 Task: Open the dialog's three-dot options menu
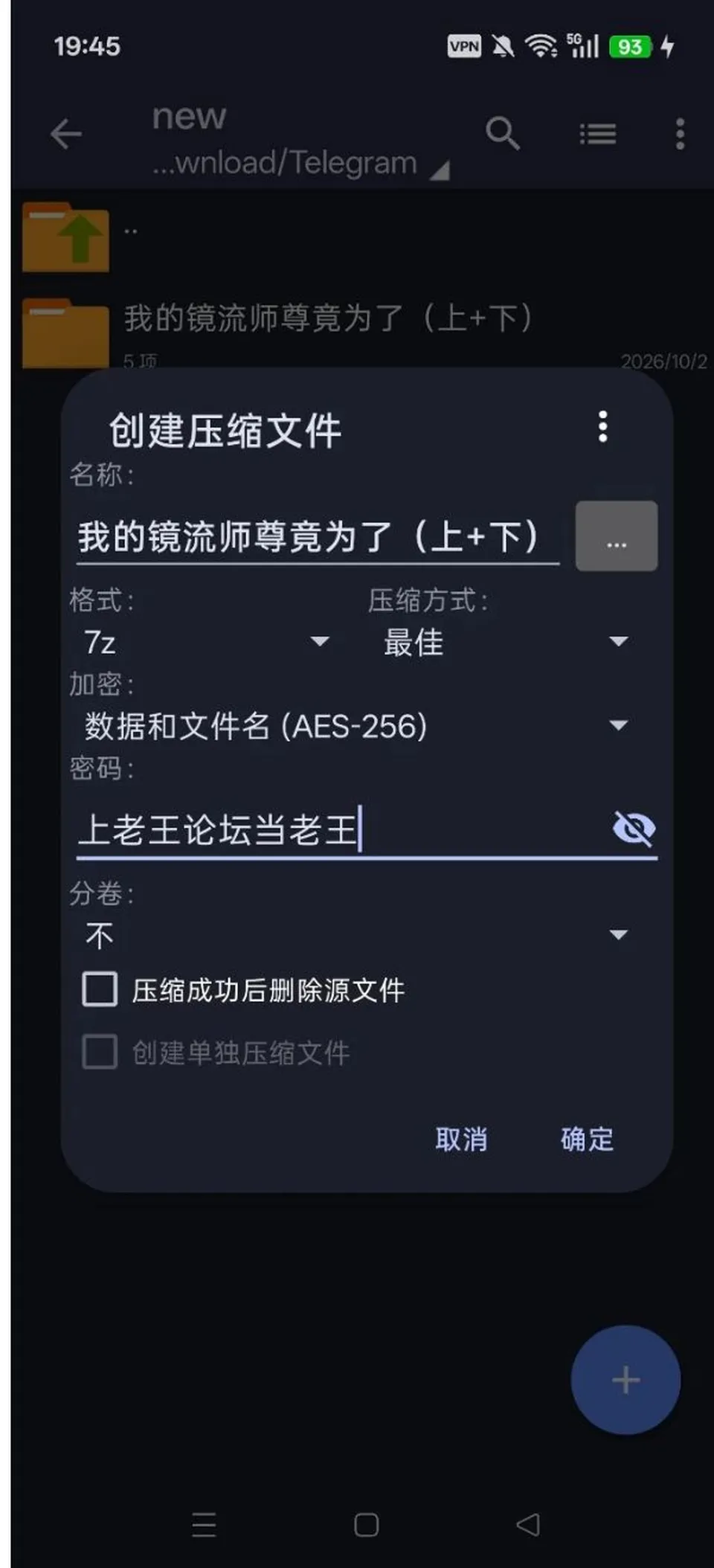(x=603, y=427)
